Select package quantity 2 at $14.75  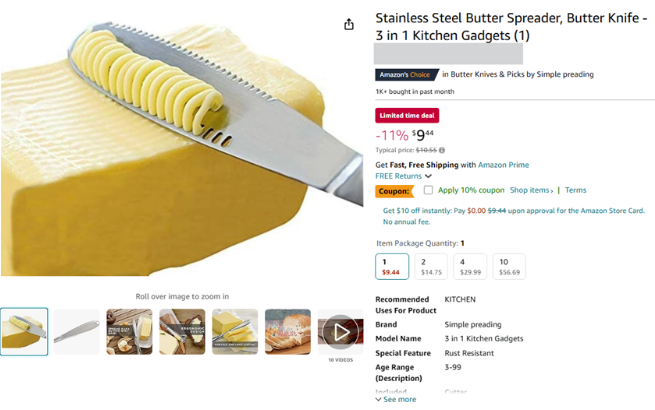(x=432, y=266)
